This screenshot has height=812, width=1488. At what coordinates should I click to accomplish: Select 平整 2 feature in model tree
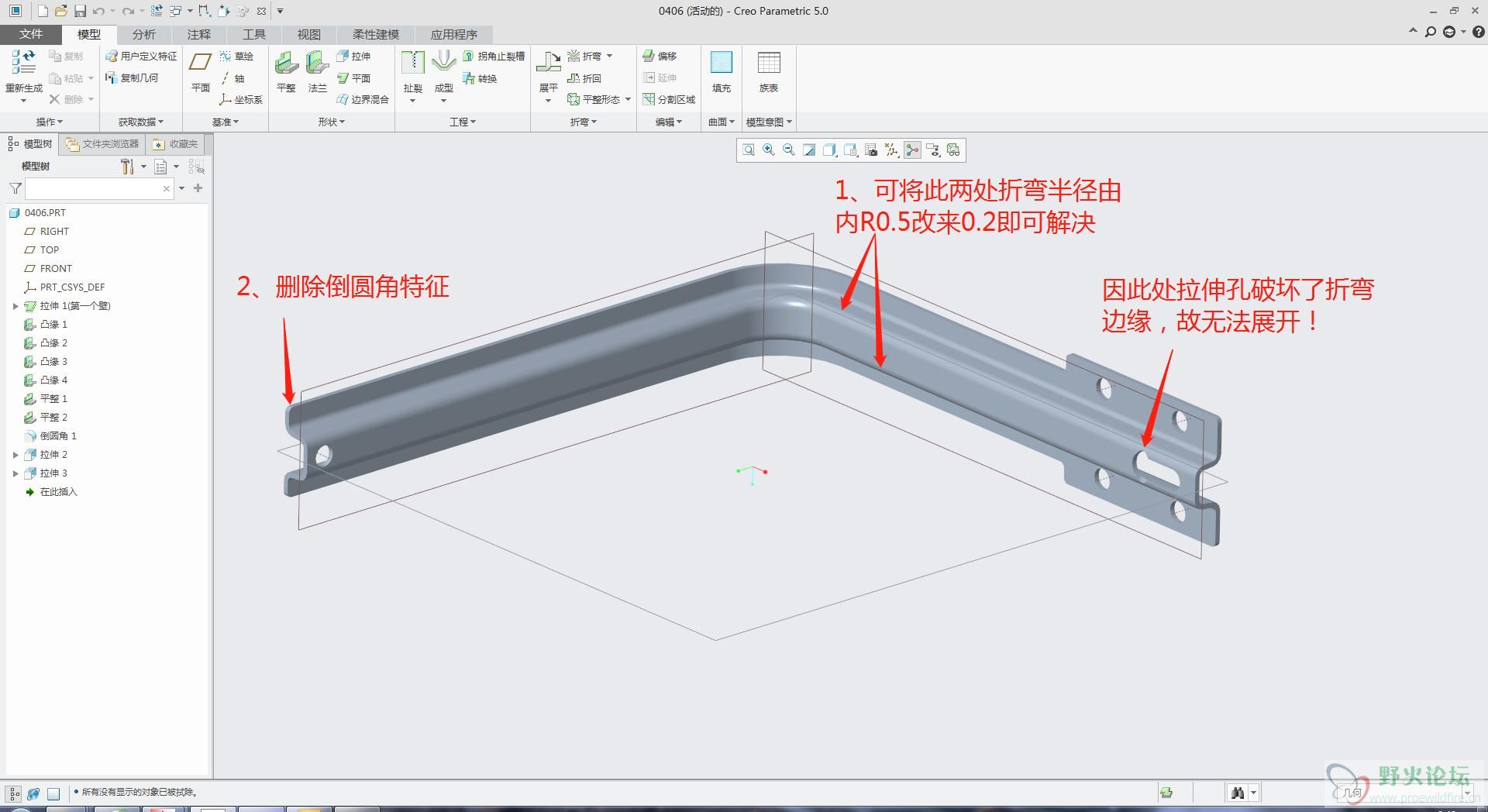[x=46, y=418]
